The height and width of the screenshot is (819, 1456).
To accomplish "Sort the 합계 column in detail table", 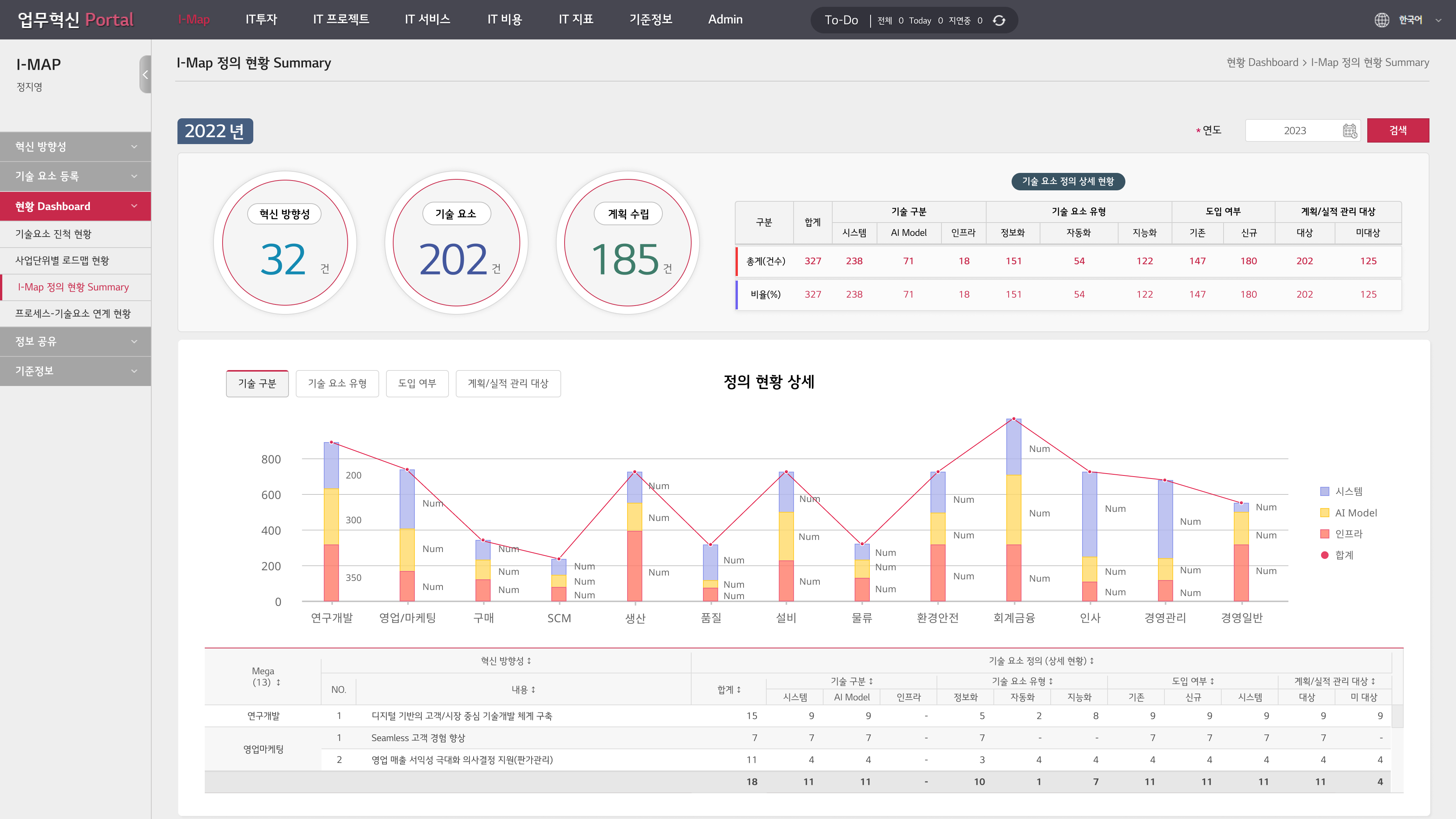I will (x=738, y=690).
